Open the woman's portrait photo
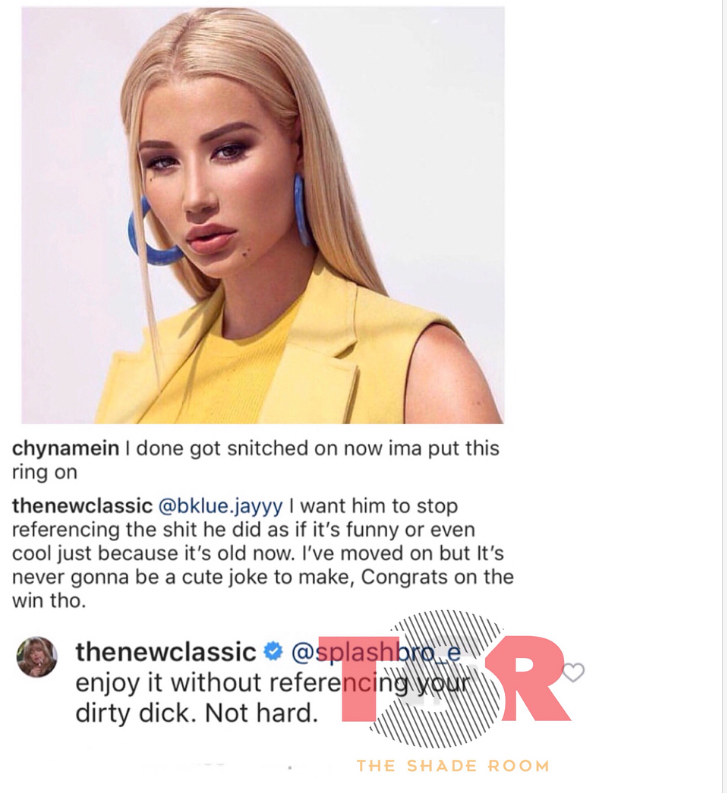The image size is (727, 793). 263,215
